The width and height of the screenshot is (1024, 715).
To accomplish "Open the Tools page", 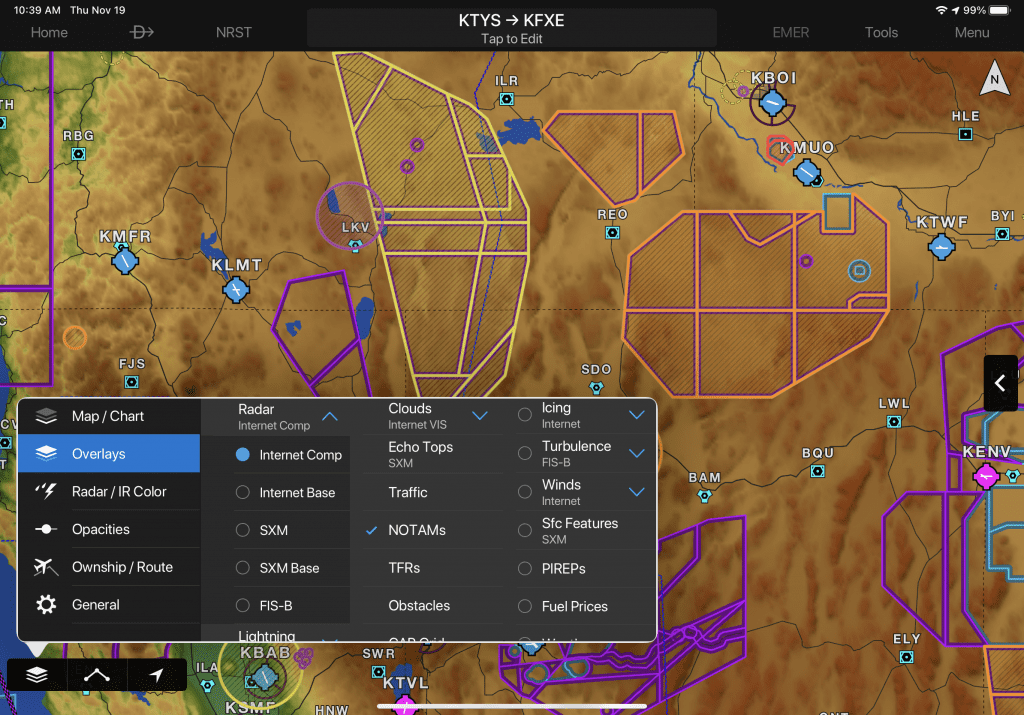I will click(x=881, y=33).
